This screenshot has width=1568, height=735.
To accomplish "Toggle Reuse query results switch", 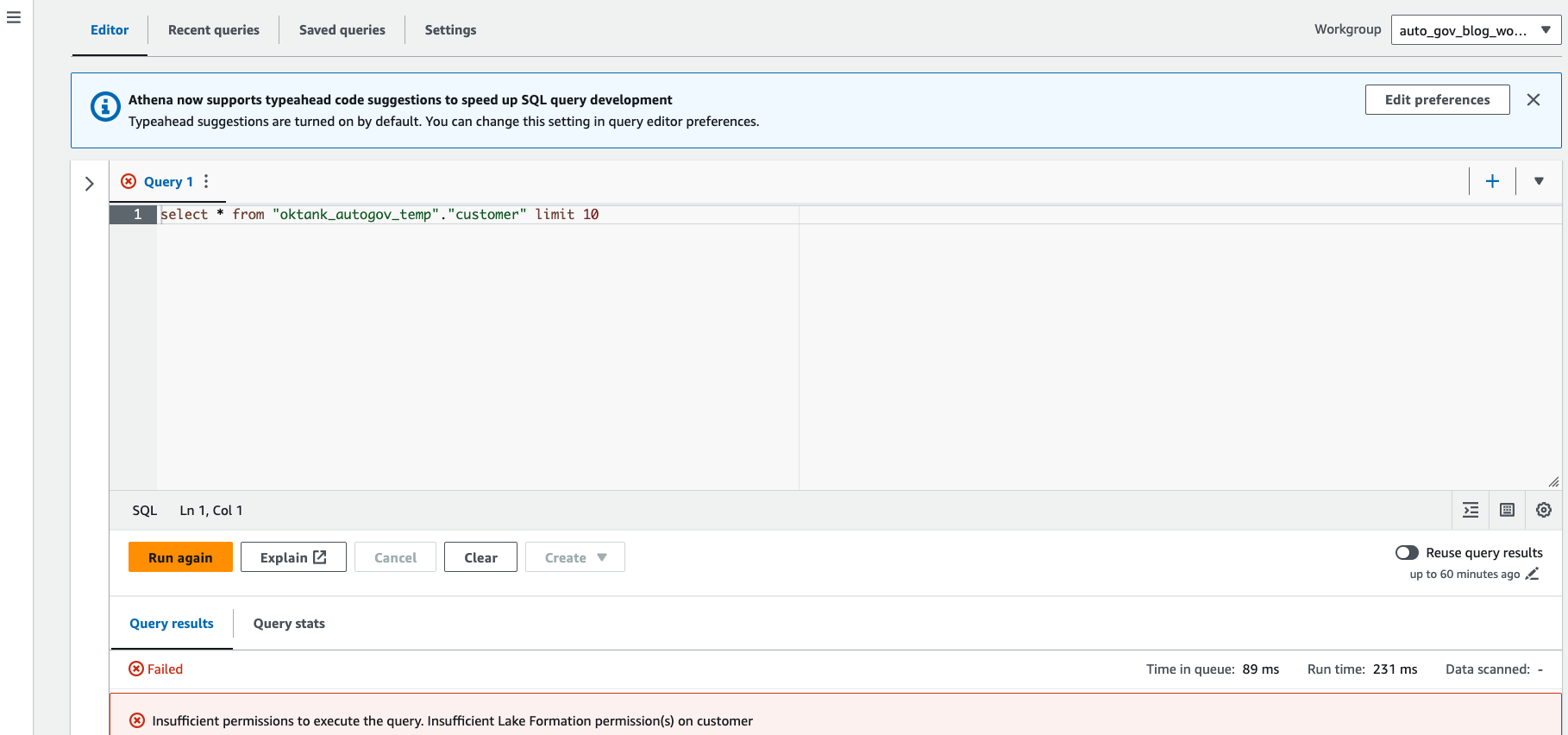I will click(1407, 553).
